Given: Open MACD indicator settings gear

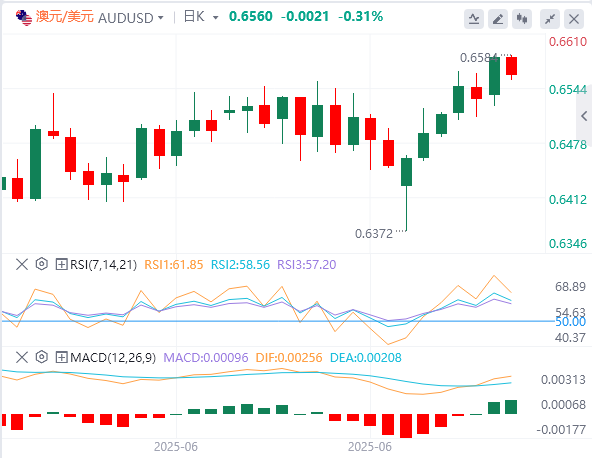Looking at the screenshot, I should point(42,357).
